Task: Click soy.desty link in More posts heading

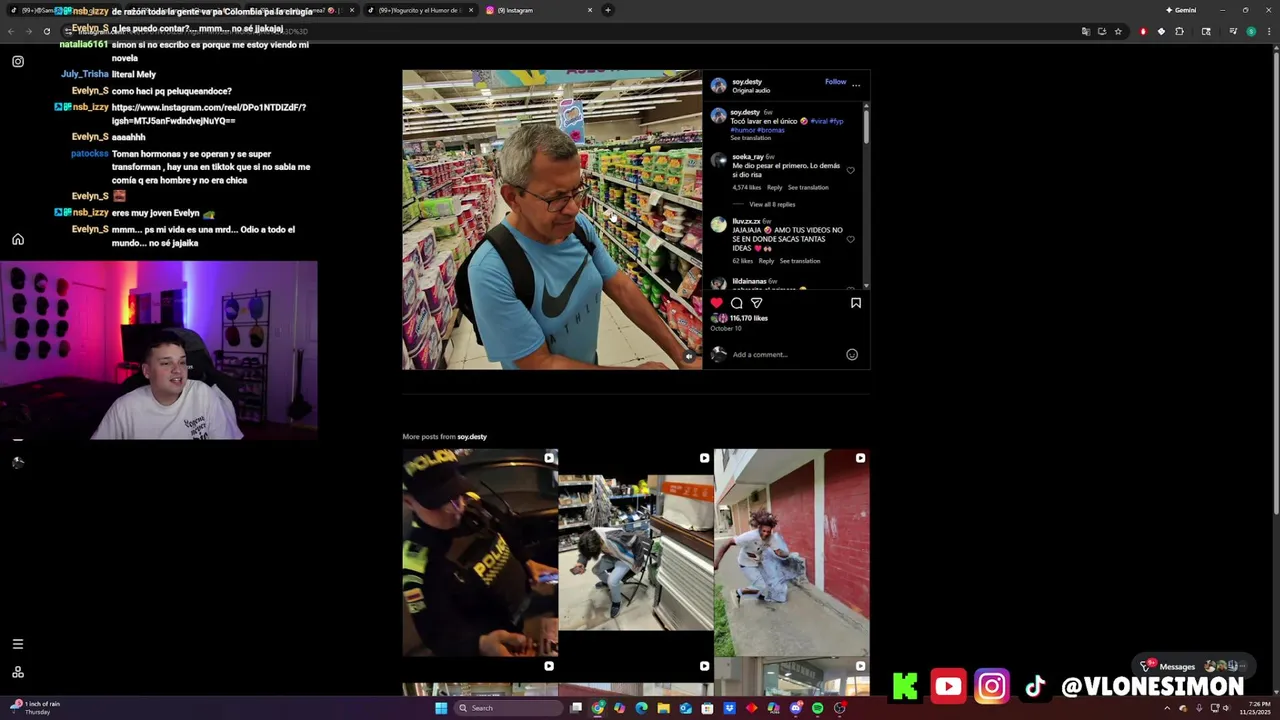Action: (x=472, y=437)
